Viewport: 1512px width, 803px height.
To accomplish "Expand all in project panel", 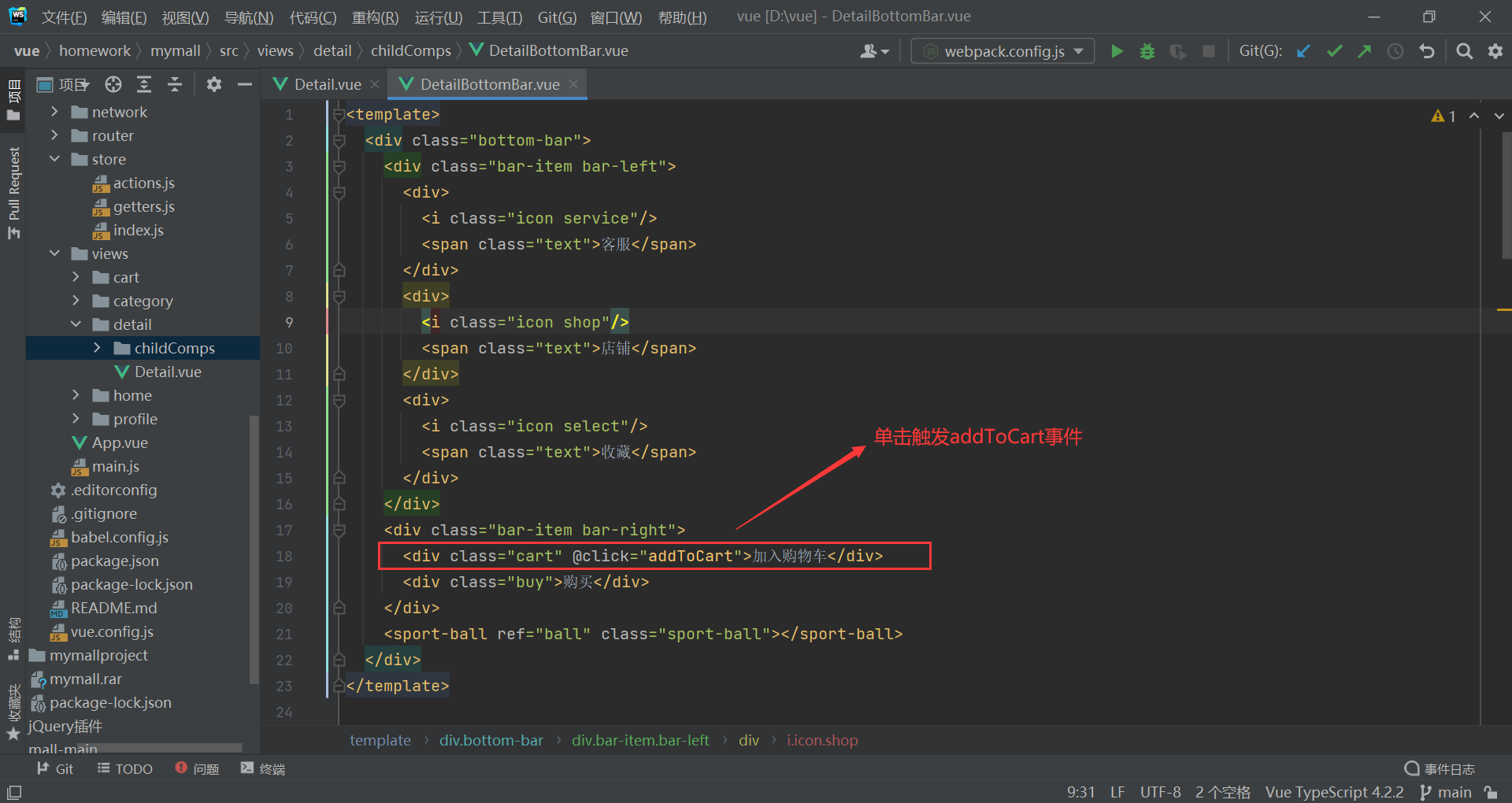I will pyautogui.click(x=144, y=84).
